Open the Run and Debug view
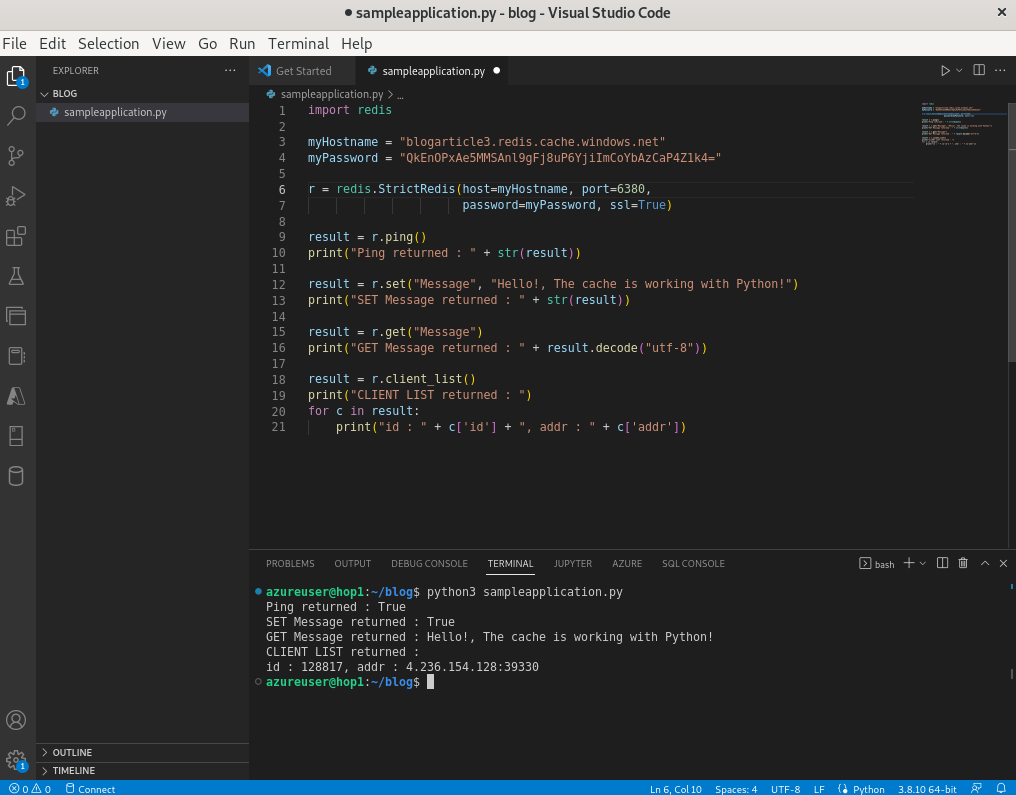 coord(16,196)
